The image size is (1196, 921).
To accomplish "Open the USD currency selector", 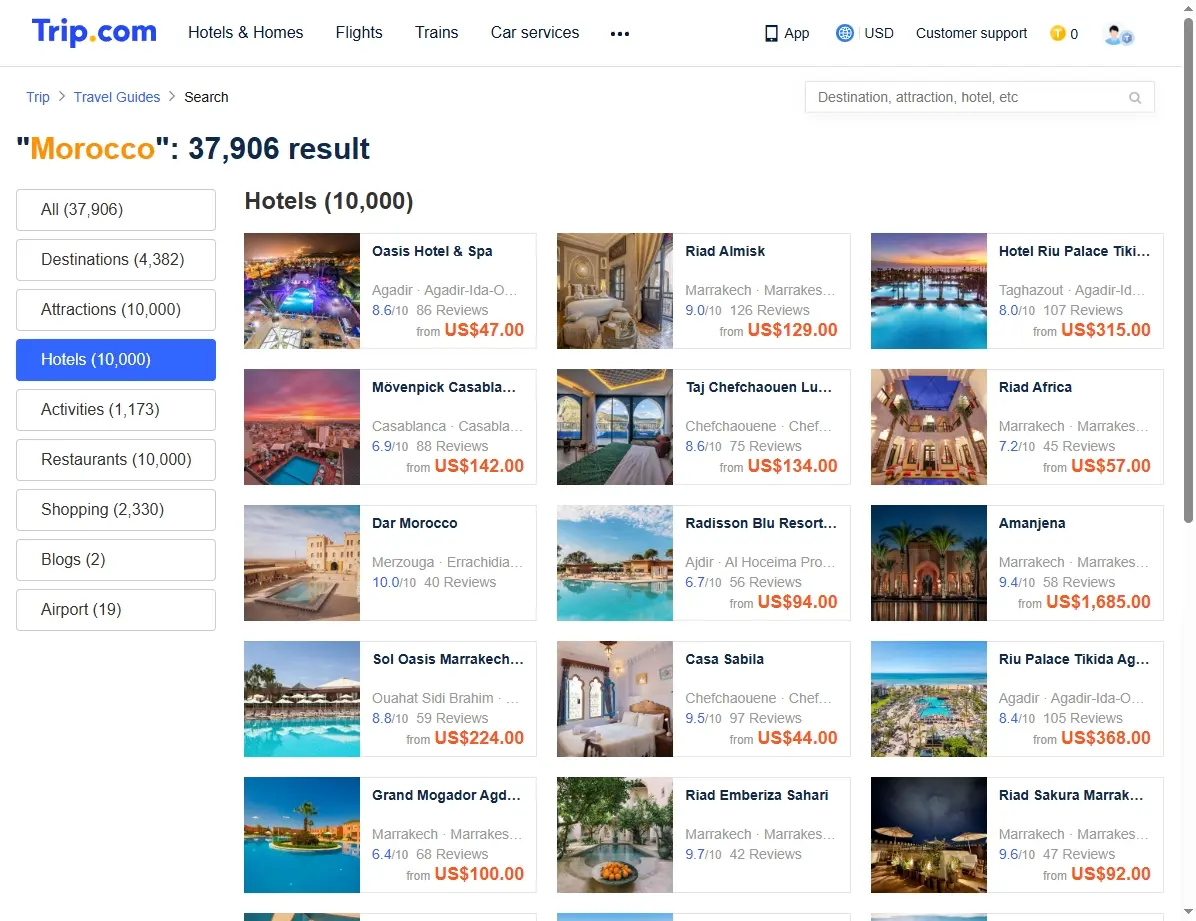I will [879, 33].
